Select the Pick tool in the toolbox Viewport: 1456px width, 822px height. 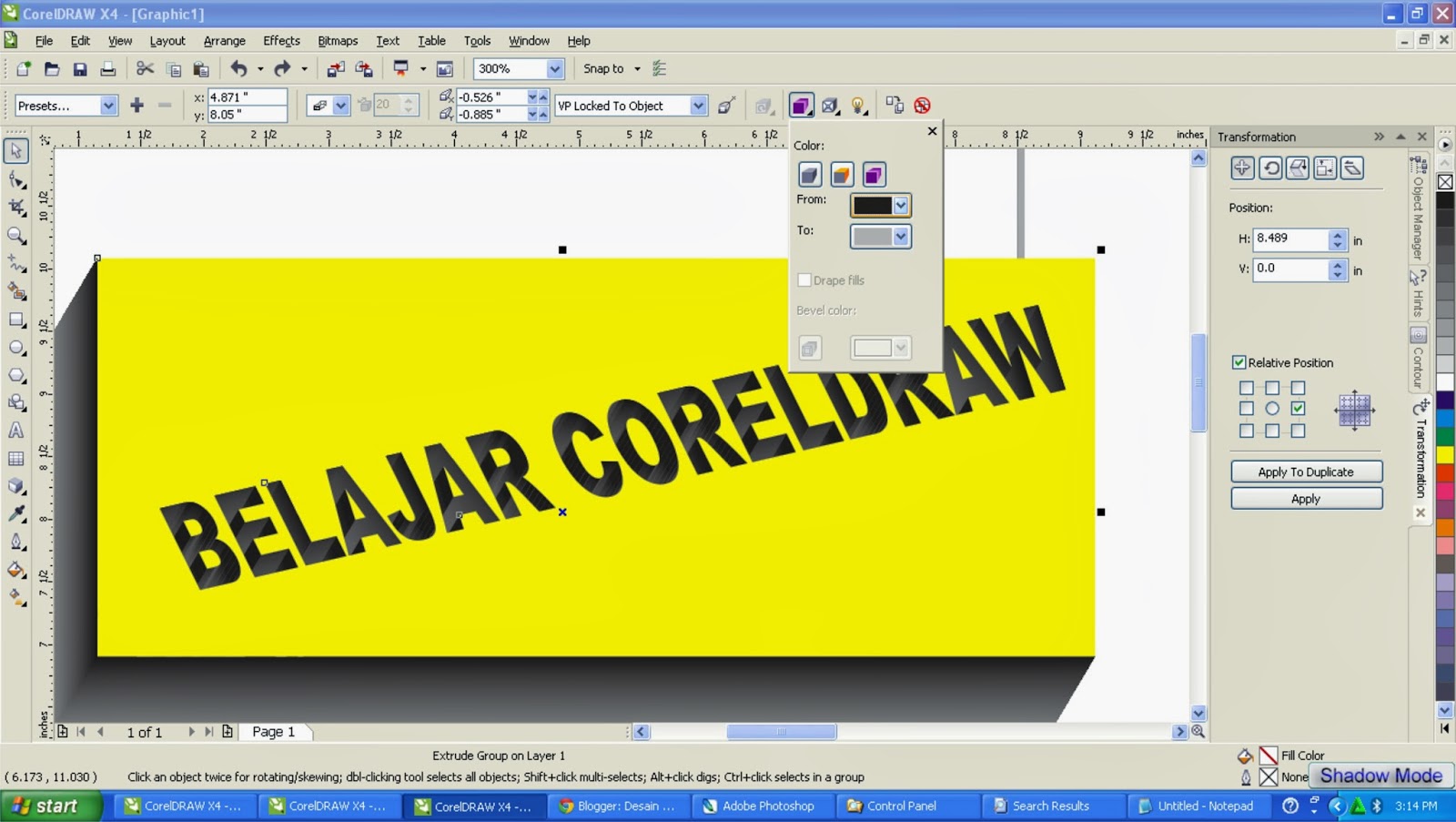point(16,151)
